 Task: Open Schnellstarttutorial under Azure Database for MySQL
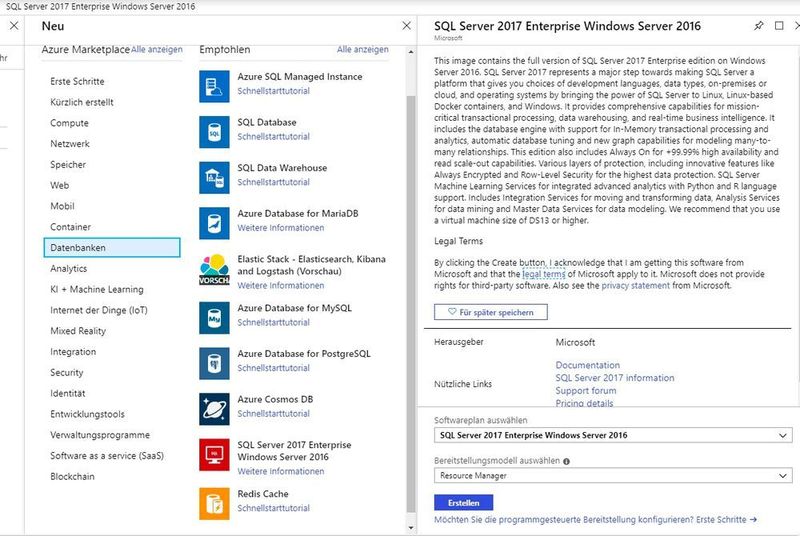(x=273, y=322)
